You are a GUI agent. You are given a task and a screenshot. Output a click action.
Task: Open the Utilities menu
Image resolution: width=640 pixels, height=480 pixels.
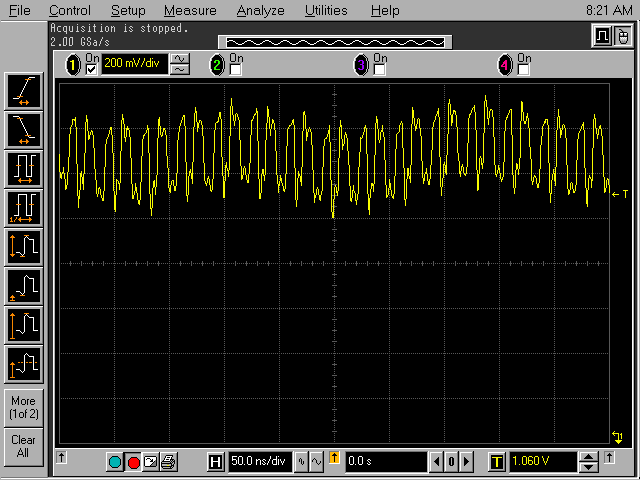(x=326, y=11)
